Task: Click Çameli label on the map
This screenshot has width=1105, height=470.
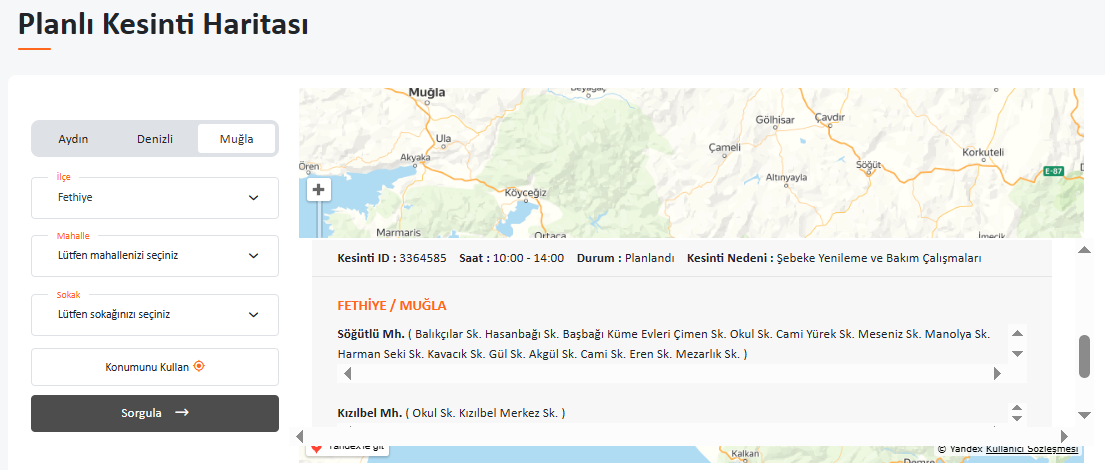Action: click(x=724, y=147)
